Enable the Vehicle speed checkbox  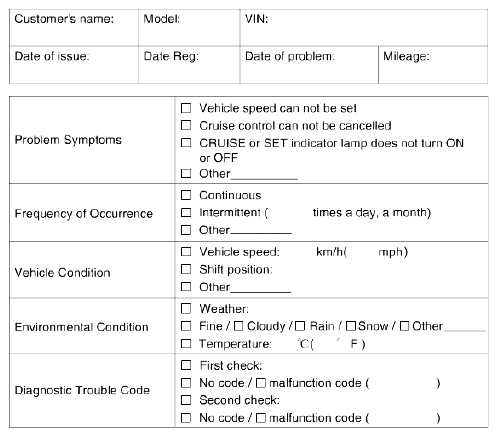point(186,252)
